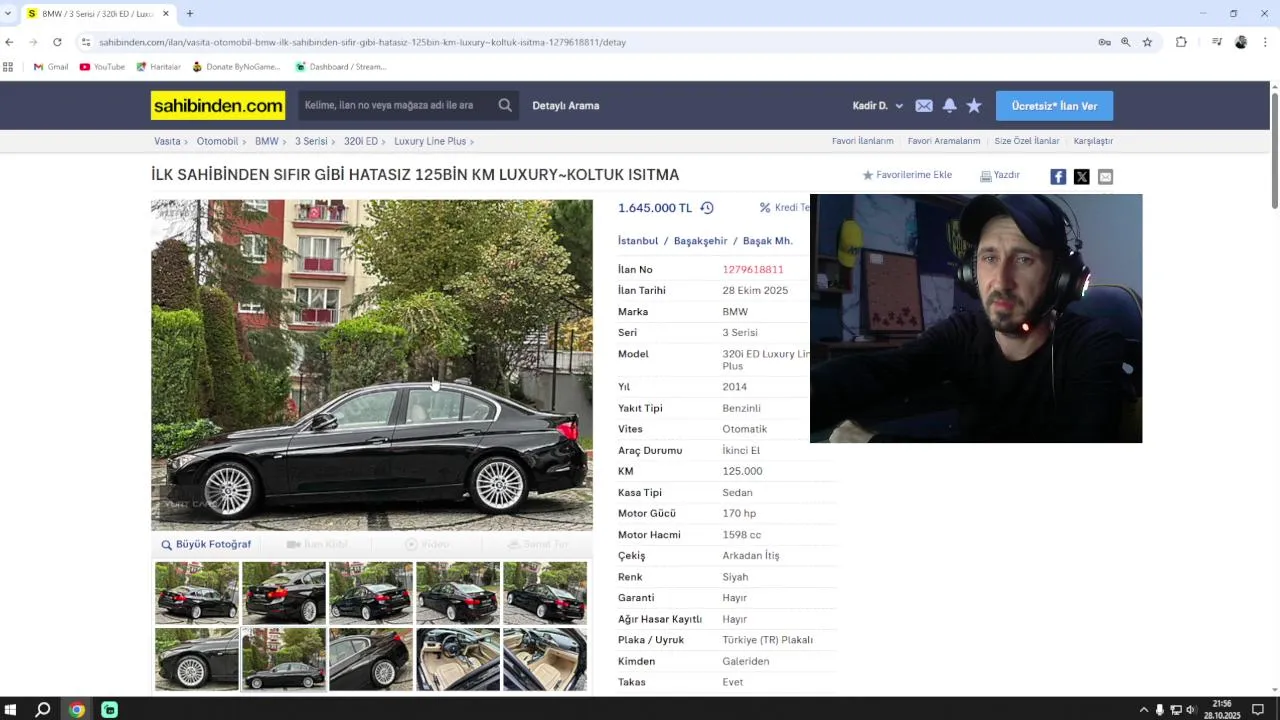Click Favorilerime Ekle
Image resolution: width=1280 pixels, height=720 pixels.
[907, 175]
